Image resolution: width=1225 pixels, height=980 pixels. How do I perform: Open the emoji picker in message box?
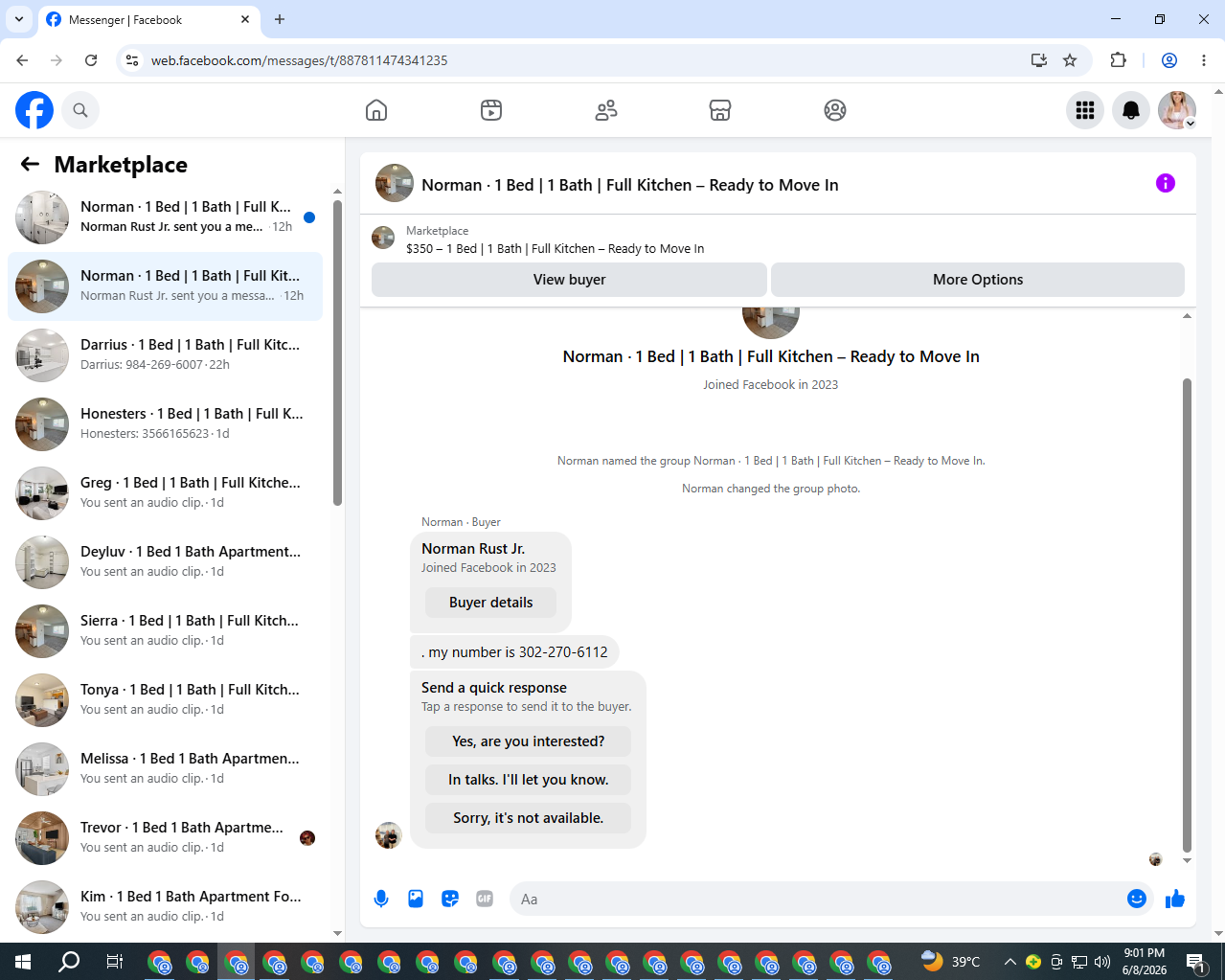click(x=1137, y=899)
